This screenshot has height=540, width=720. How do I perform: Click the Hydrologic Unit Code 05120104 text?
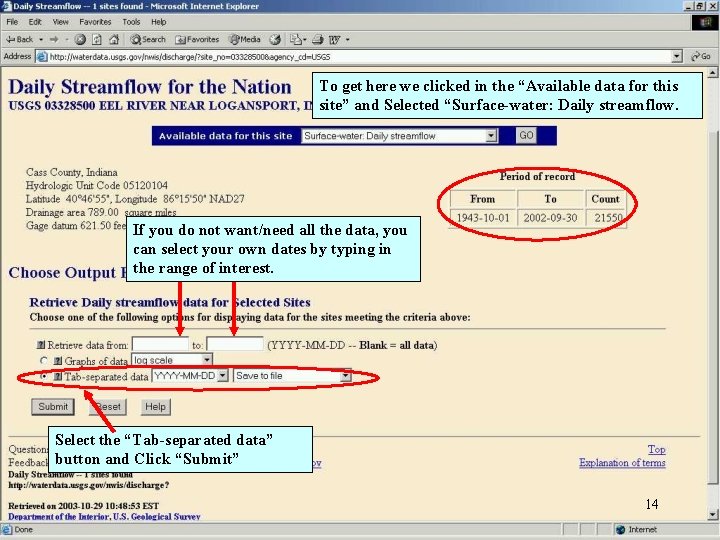tap(97, 186)
